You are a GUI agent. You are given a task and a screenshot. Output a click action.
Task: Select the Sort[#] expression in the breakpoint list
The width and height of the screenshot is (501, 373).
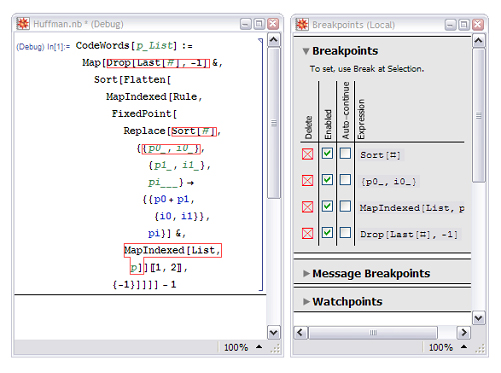pos(380,155)
